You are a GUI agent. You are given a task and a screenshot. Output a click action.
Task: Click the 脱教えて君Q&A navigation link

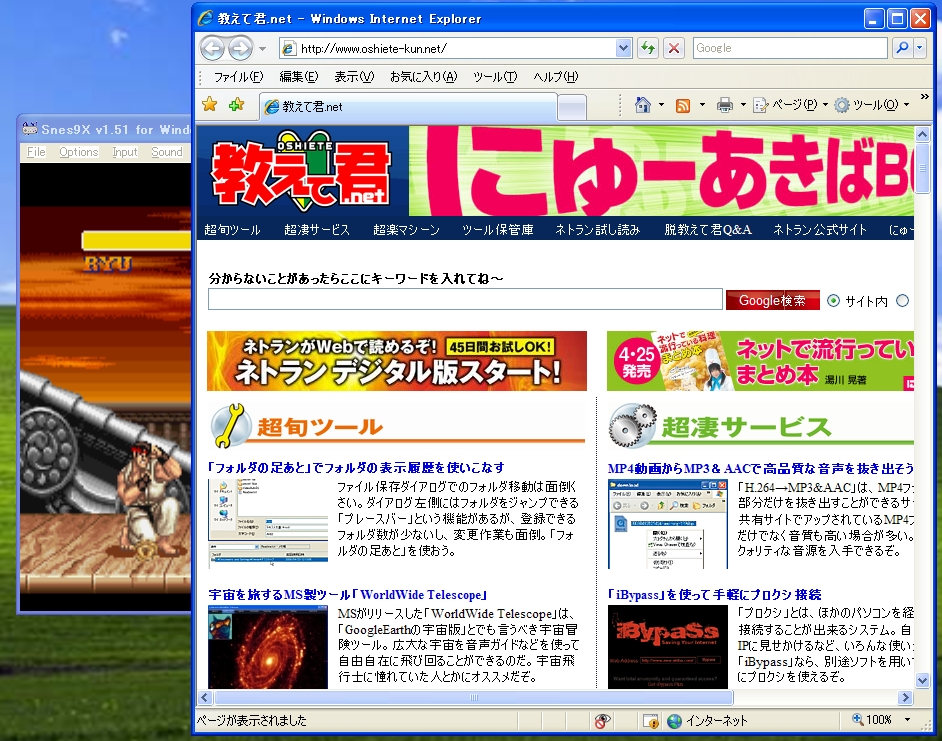tap(708, 230)
